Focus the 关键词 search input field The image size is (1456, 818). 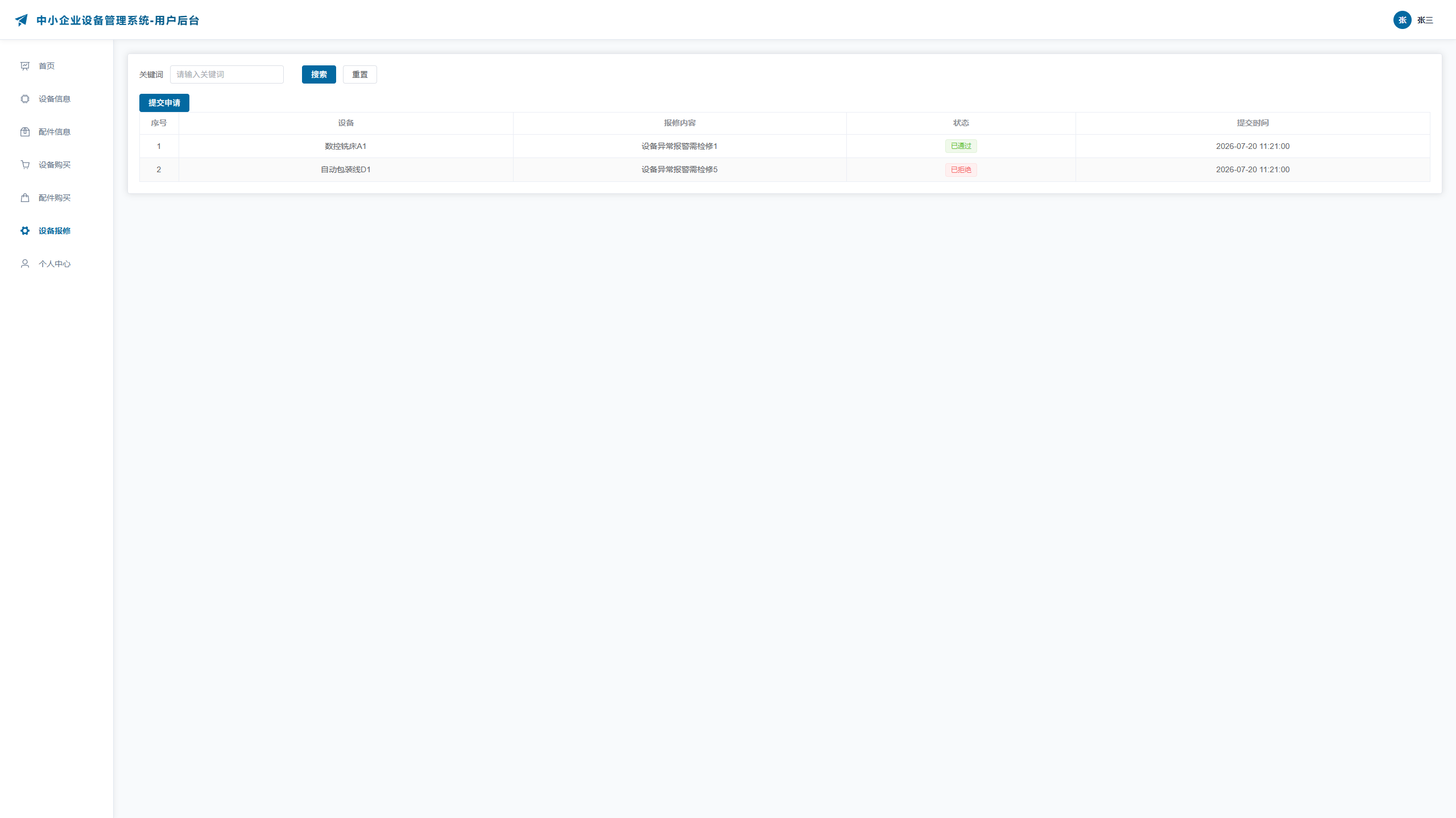[x=227, y=74]
